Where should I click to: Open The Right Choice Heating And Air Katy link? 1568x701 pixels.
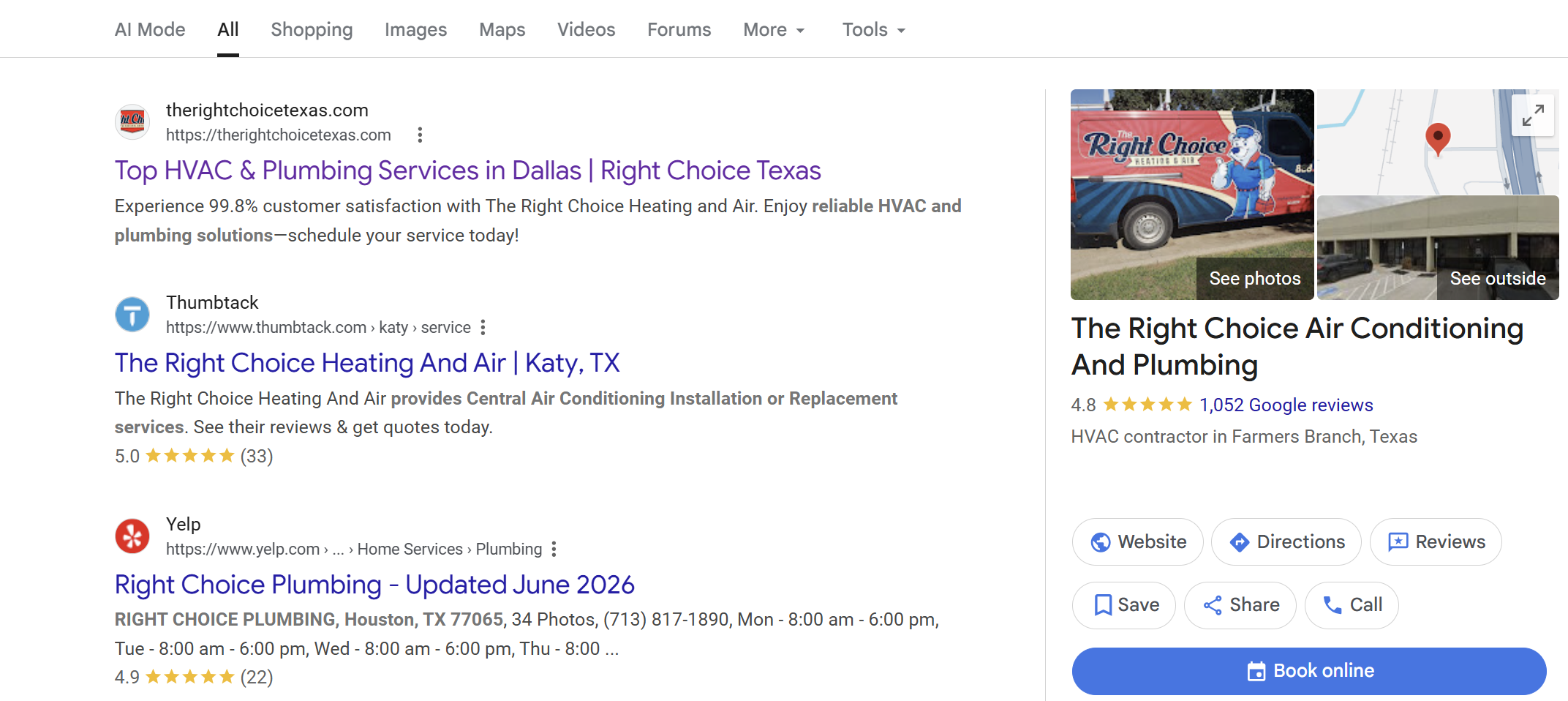(x=367, y=363)
